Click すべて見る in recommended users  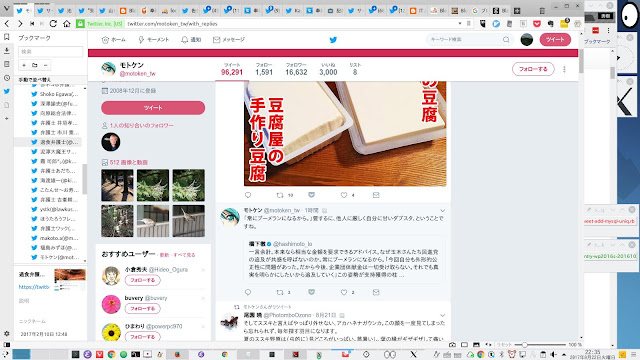pyautogui.click(x=184, y=255)
